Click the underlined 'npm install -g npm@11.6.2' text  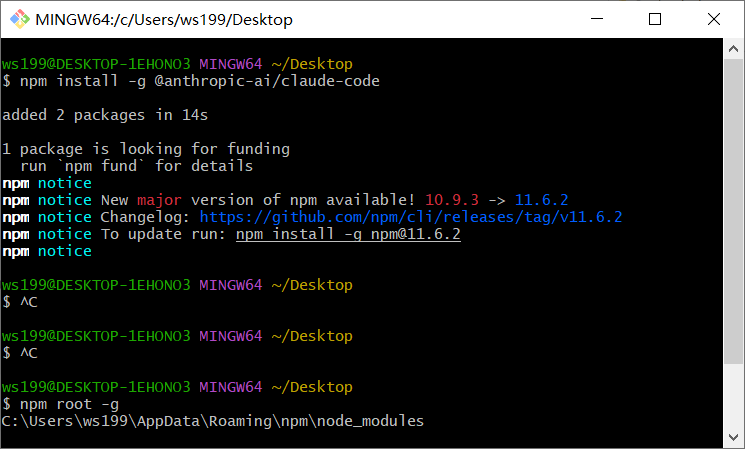(x=348, y=234)
